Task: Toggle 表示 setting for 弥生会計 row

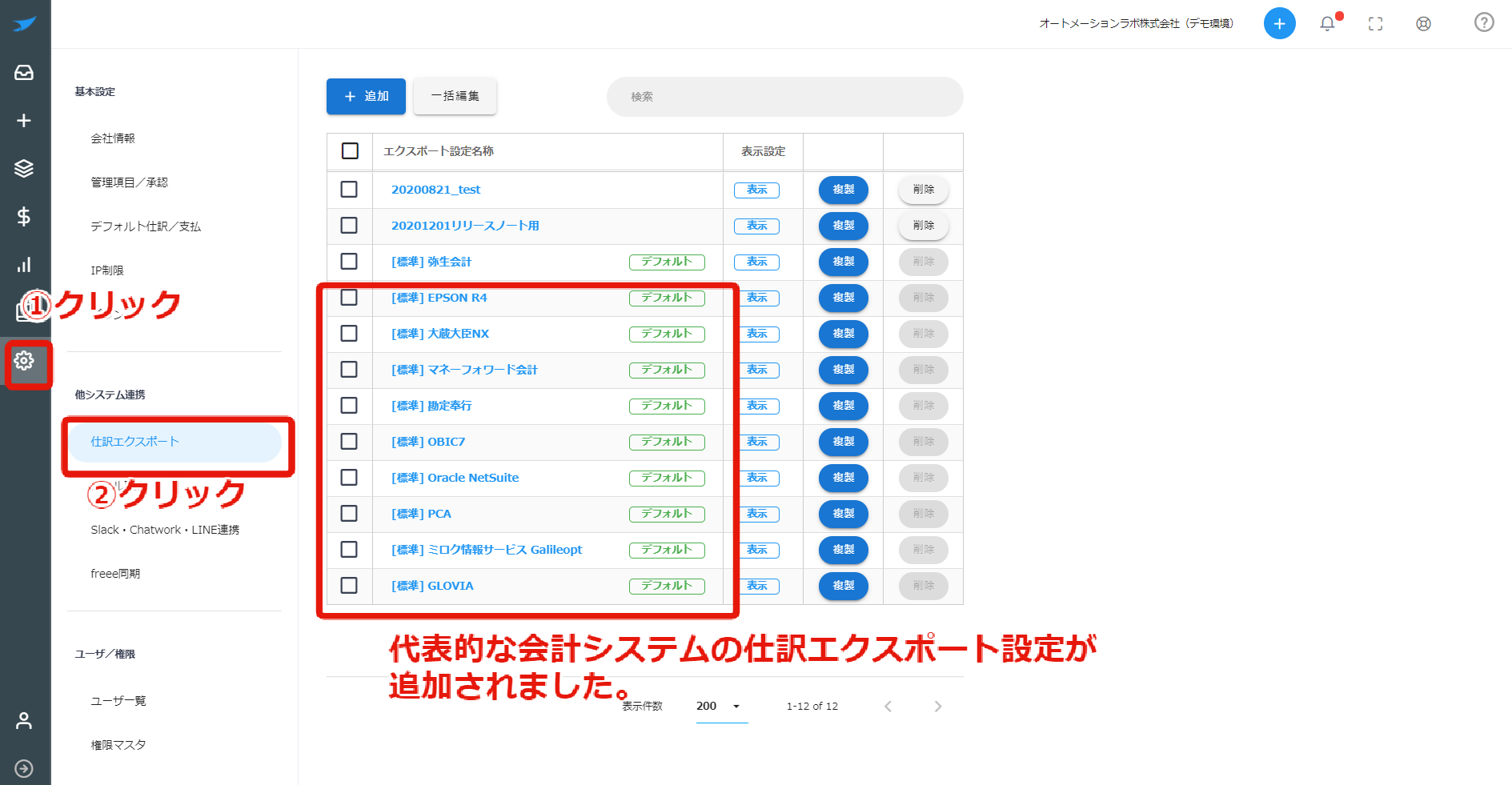Action: pyautogui.click(x=756, y=262)
